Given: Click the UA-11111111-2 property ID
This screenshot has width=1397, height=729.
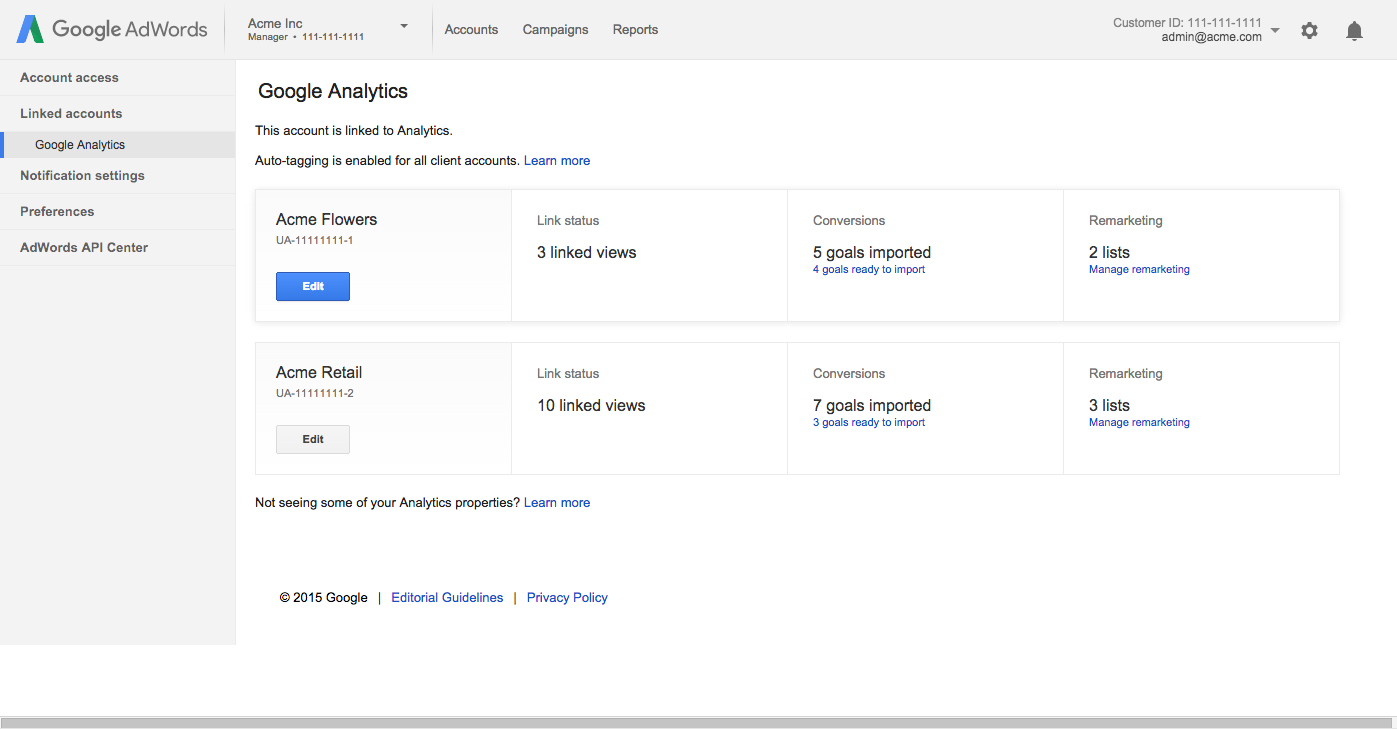Looking at the screenshot, I should coord(315,394).
